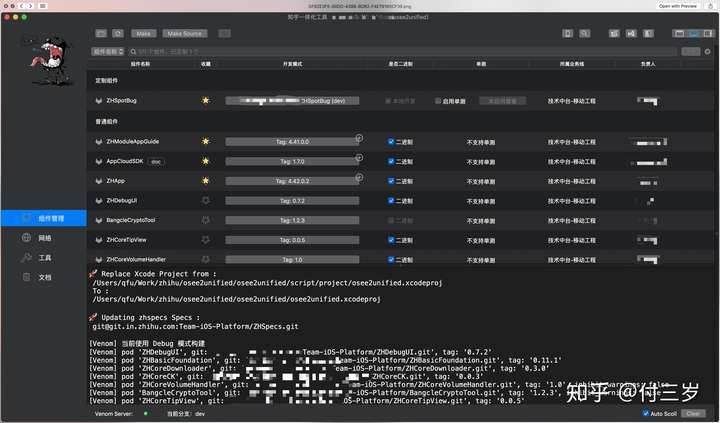Click the GitLab icon of AppCloudSDK row
Image resolution: width=720 pixels, height=423 pixels.
(x=98, y=161)
